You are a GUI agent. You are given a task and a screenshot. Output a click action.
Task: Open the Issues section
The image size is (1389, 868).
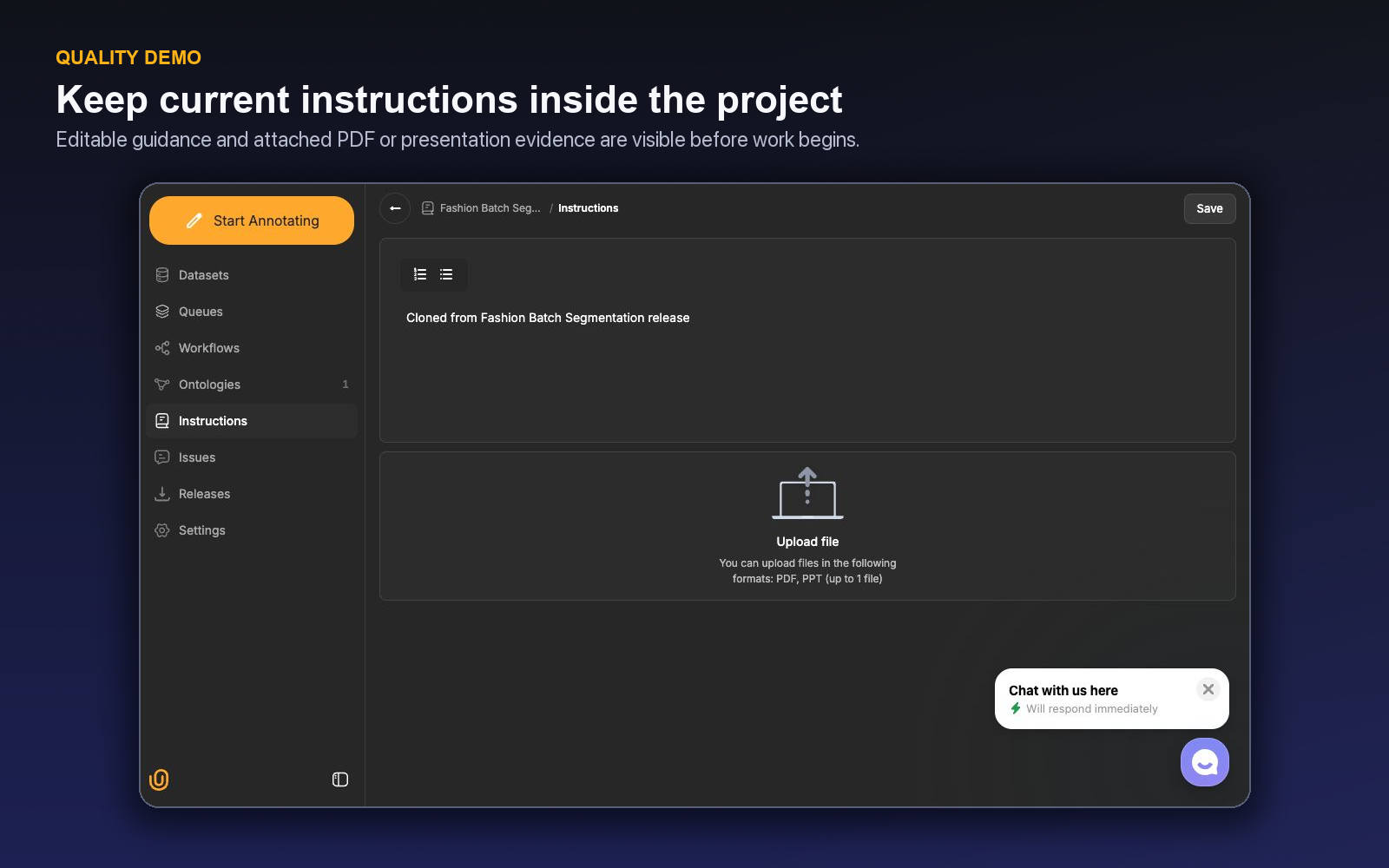coord(252,457)
